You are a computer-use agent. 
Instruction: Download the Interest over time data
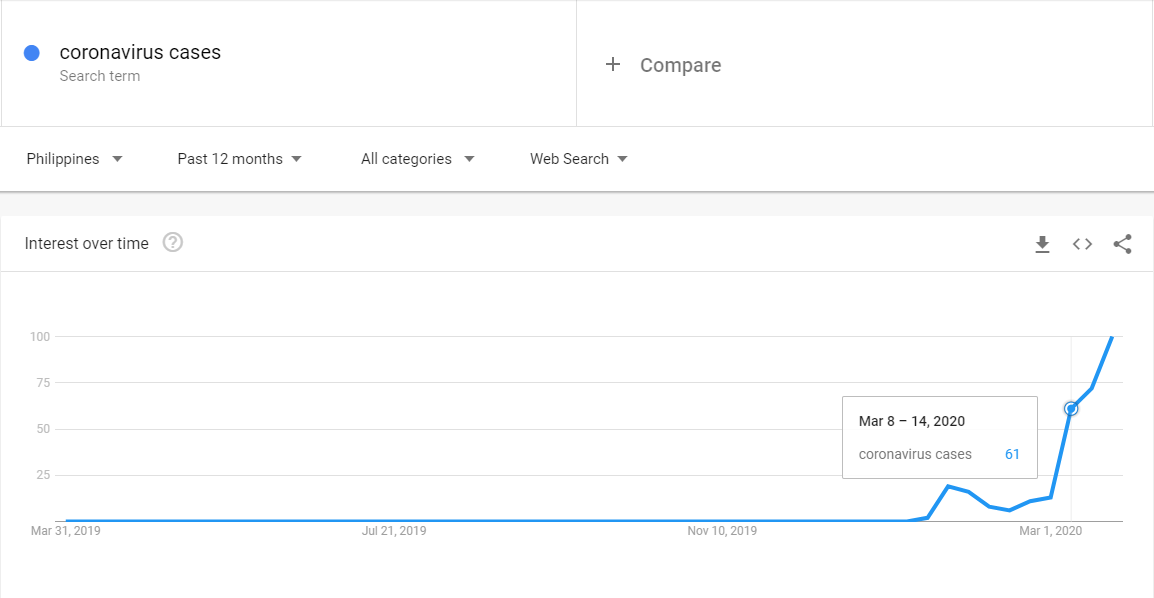coord(1042,244)
